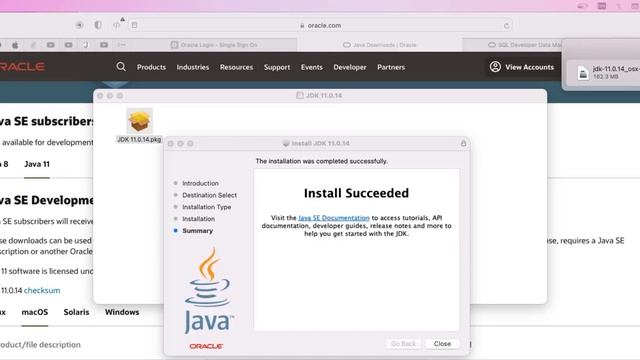Open Safari's Privacy Report shield icon
The image size is (640, 360).
(x=98, y=25)
